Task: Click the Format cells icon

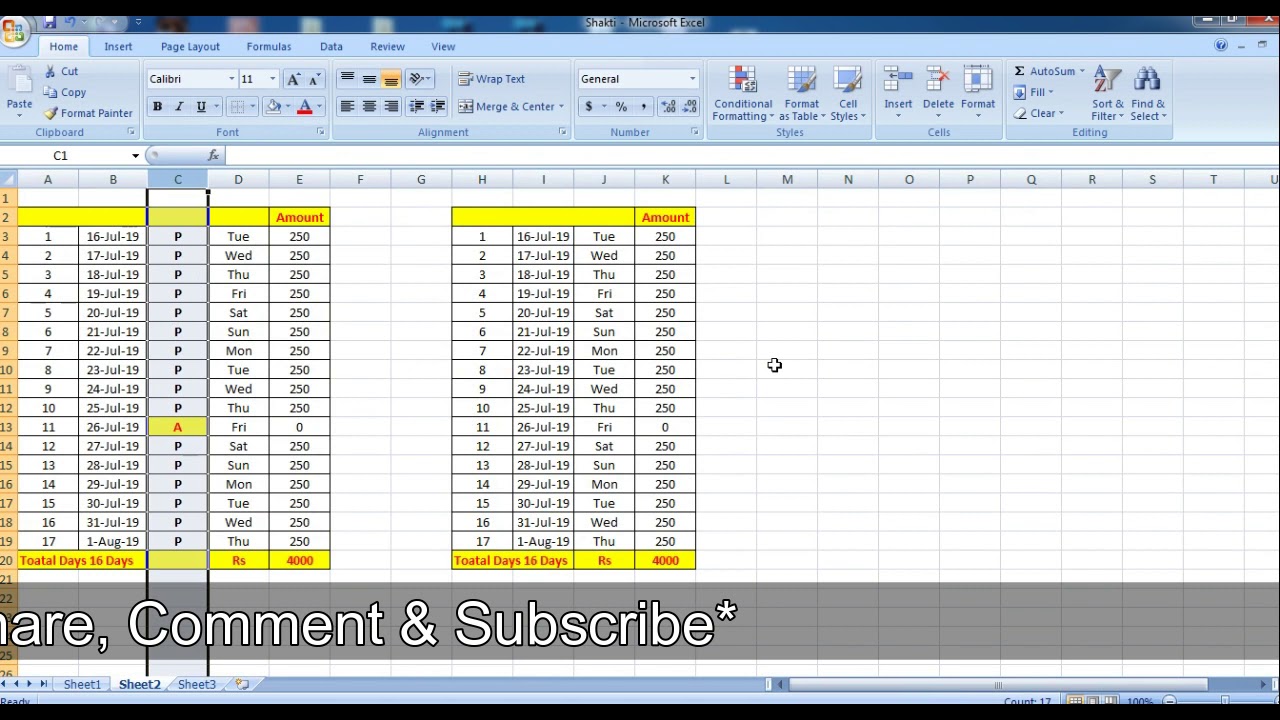Action: [x=977, y=80]
